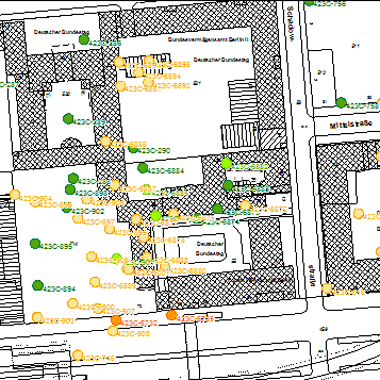This screenshot has width=380, height=380.
Task: Click the yellow marker 423C-6891
Action: coord(120,86)
